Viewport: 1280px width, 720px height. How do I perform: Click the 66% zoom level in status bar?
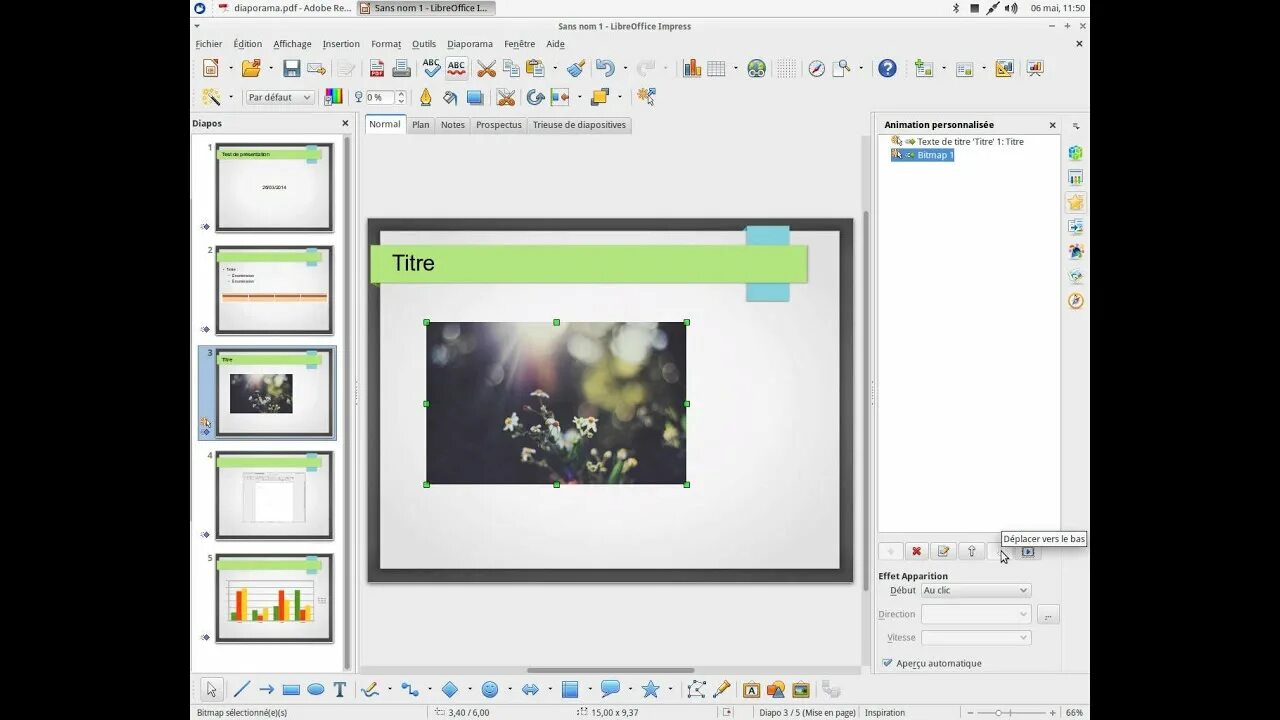(1074, 713)
